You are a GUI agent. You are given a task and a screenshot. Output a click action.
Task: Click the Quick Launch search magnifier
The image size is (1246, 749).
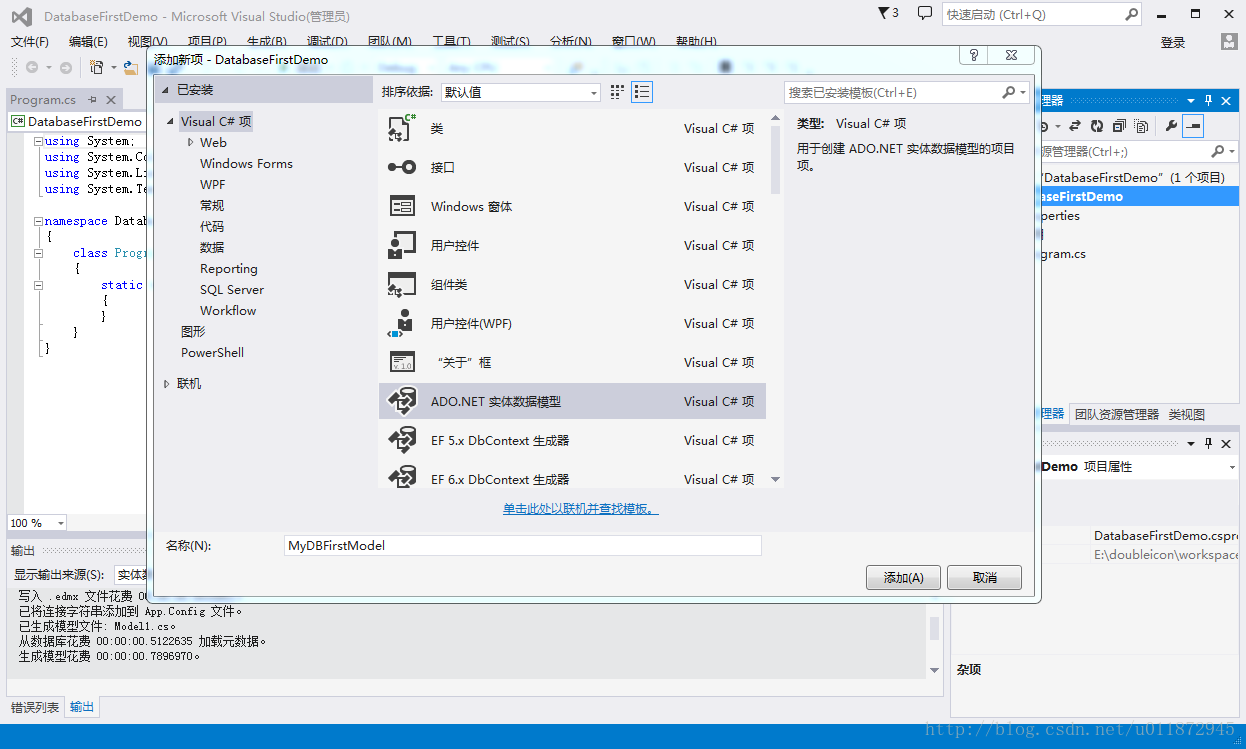click(1131, 14)
